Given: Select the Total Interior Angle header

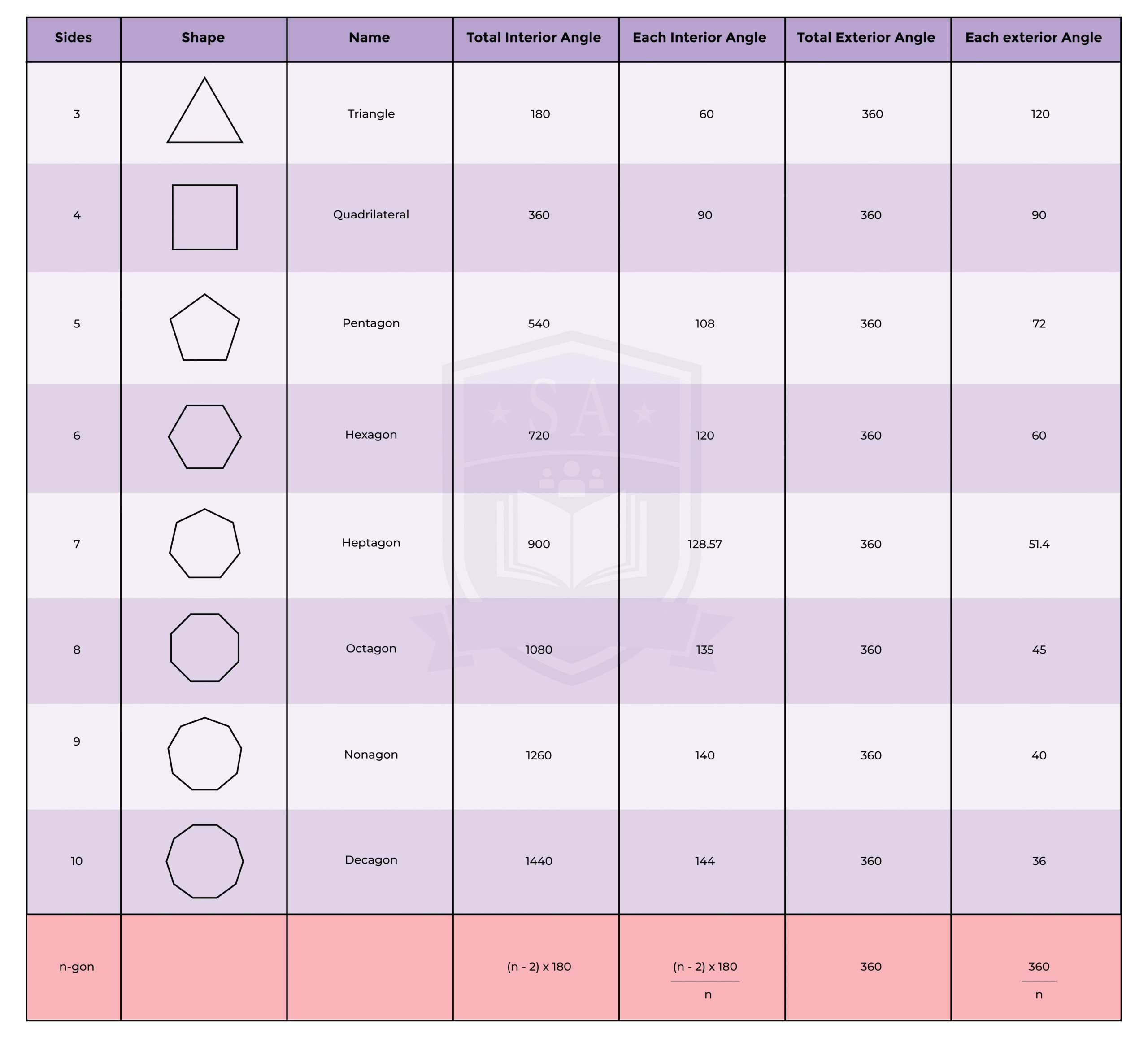Looking at the screenshot, I should (x=534, y=38).
